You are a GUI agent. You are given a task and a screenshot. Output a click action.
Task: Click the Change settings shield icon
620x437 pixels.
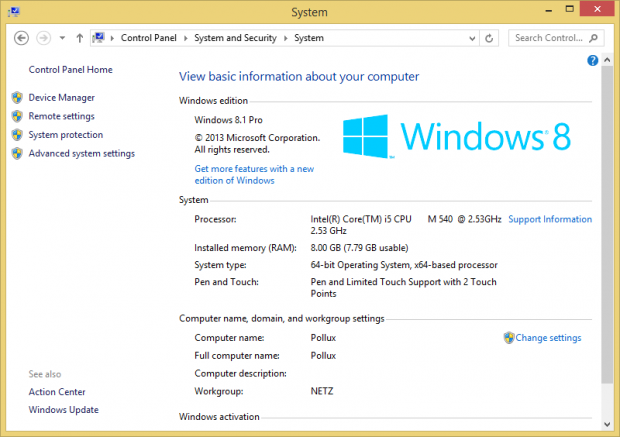508,338
